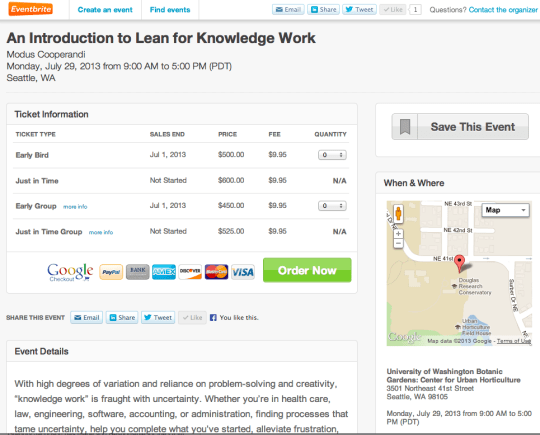Click the $525.00 price cell
This screenshot has width=540, height=435.
click(231, 231)
